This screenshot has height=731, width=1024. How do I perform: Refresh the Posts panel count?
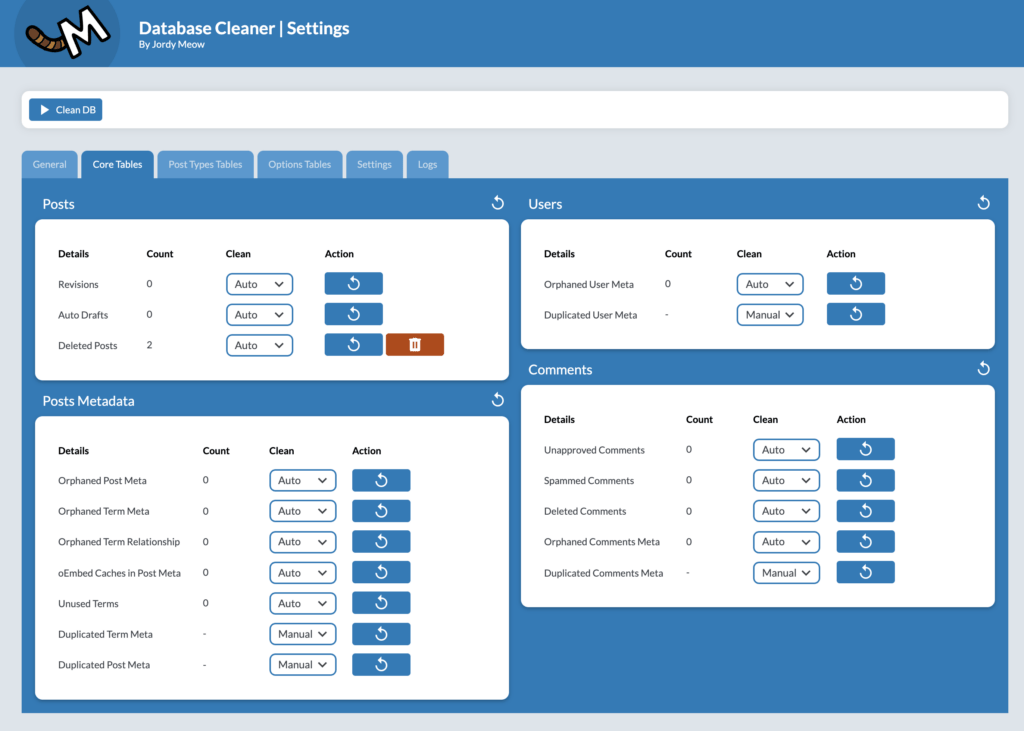(x=497, y=203)
